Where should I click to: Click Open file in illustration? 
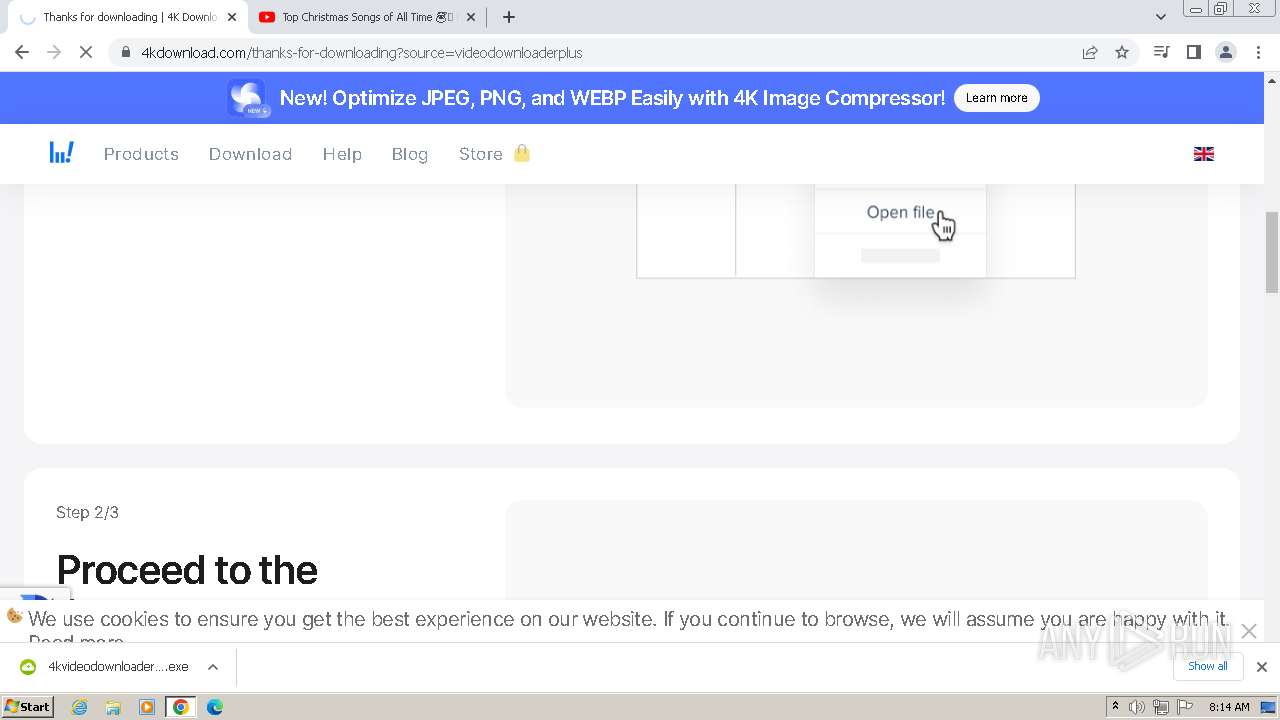pos(900,212)
